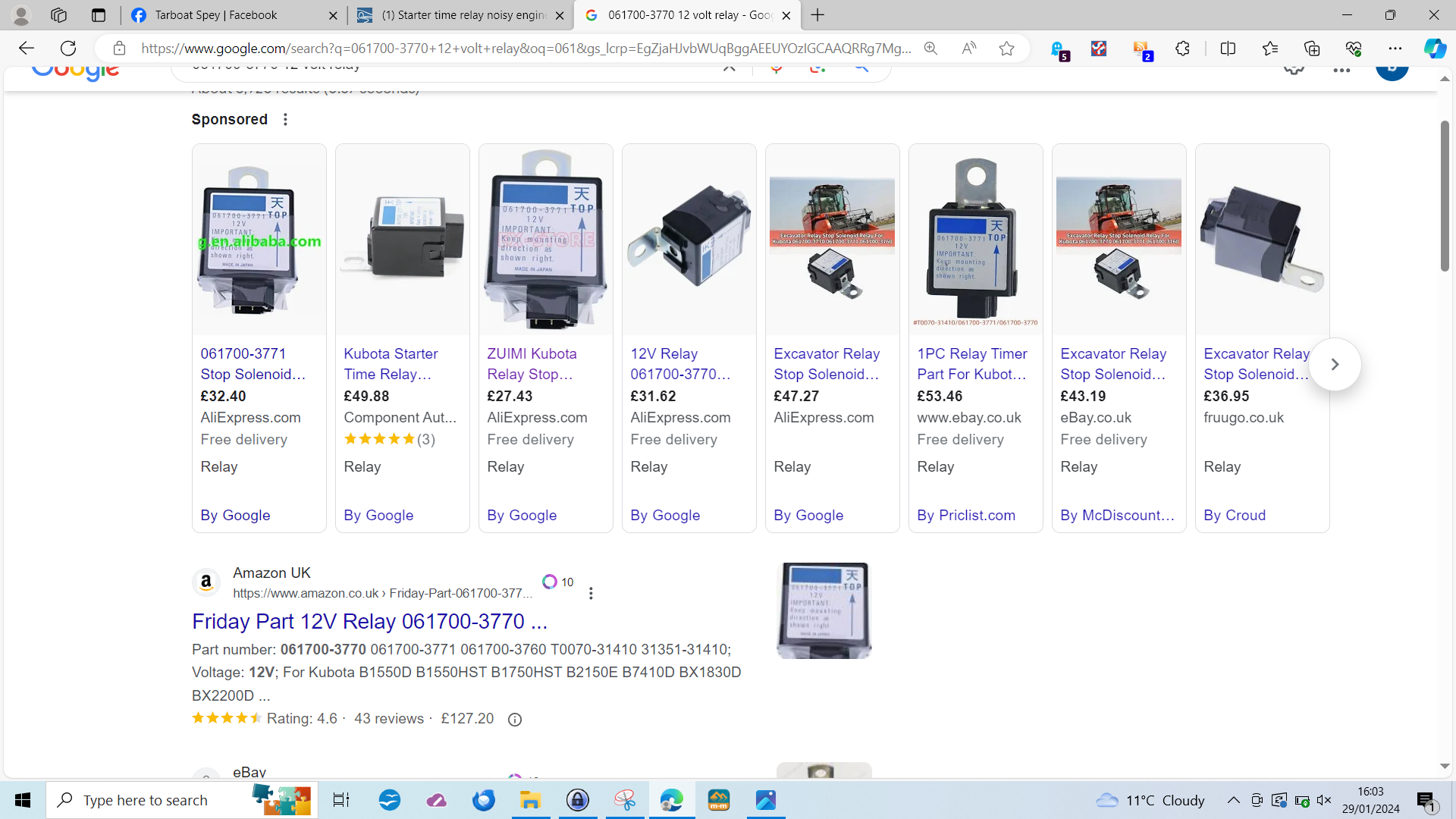The width and height of the screenshot is (1456, 819).
Task: Open ZUIMI Kubota Relay Stop listing
Action: click(x=532, y=364)
